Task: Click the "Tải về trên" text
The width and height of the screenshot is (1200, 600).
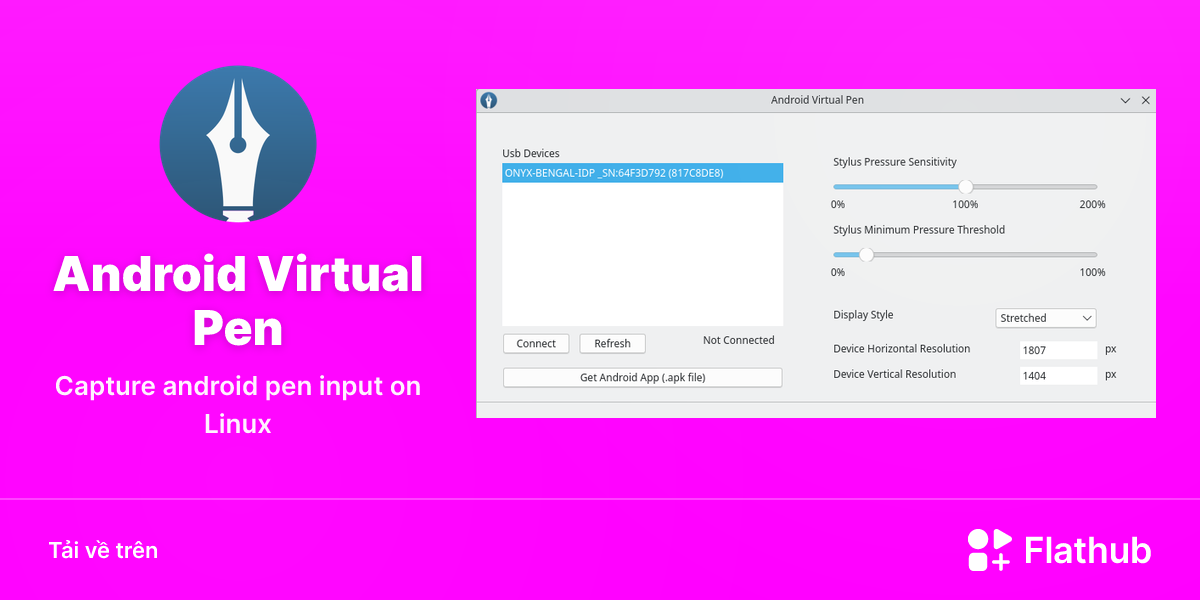Action: click(103, 550)
